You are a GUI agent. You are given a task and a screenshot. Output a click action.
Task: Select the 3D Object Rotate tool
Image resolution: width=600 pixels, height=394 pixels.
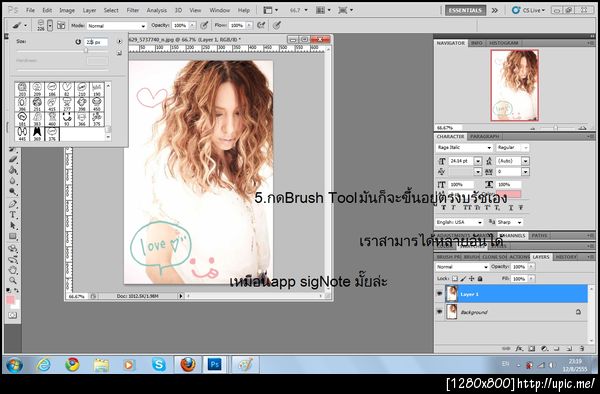pos(13,249)
